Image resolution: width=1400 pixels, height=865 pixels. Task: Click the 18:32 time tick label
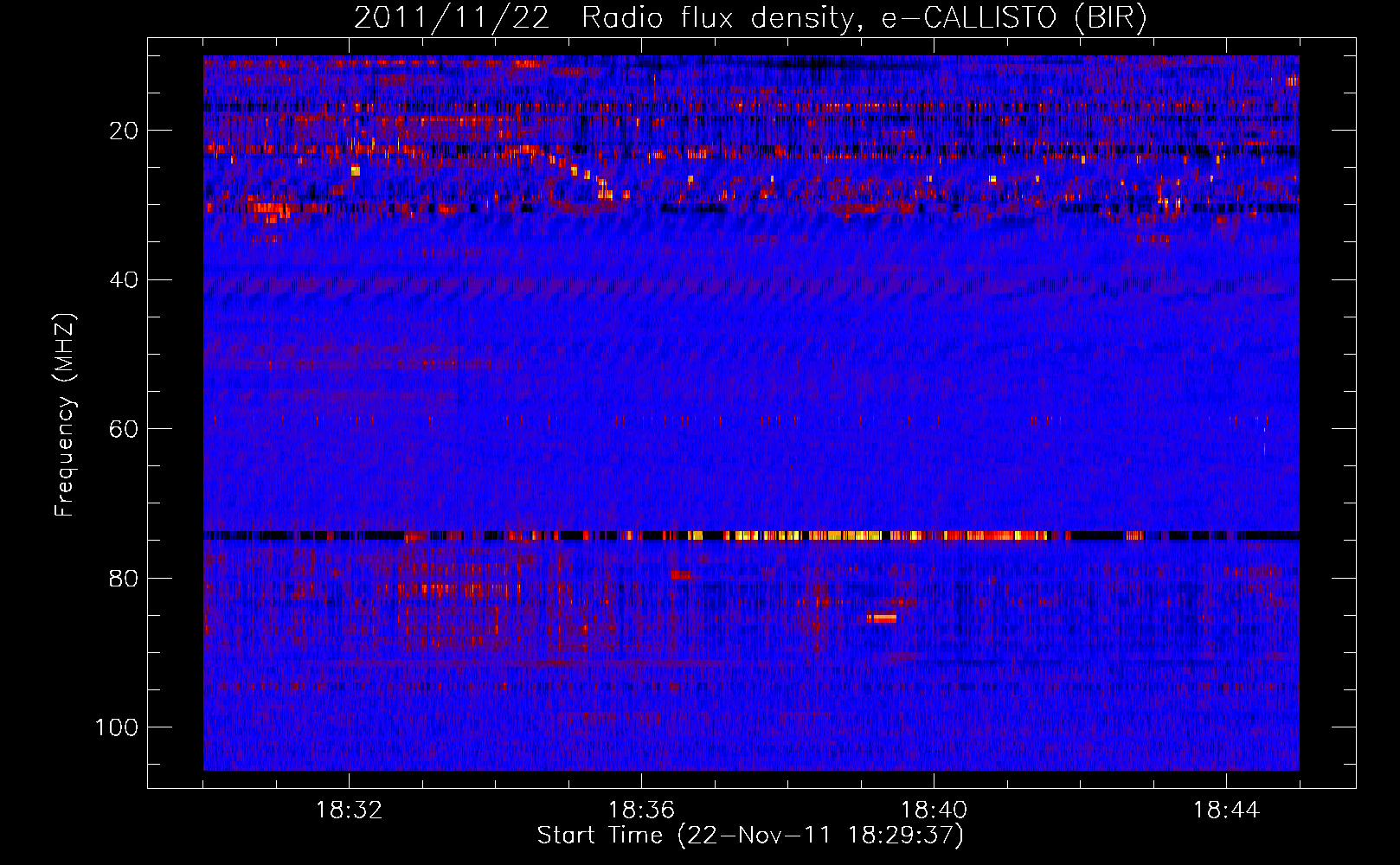(349, 811)
